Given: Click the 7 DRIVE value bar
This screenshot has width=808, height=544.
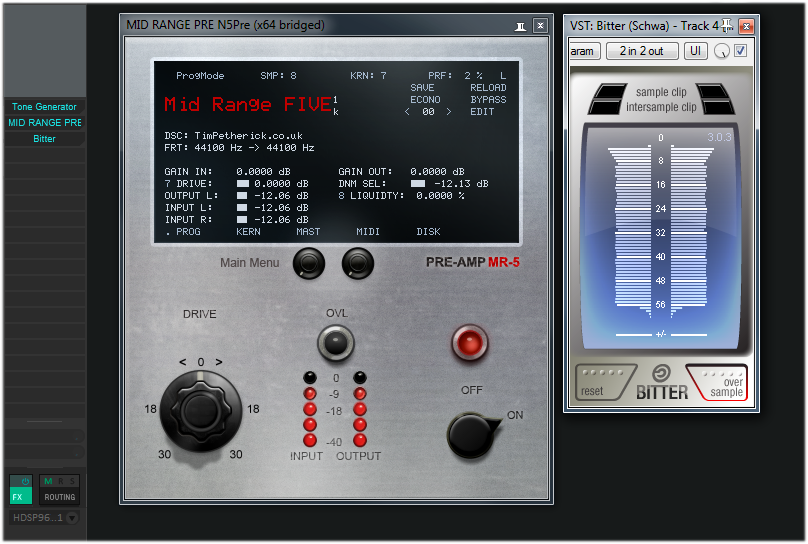Looking at the screenshot, I should tap(242, 183).
